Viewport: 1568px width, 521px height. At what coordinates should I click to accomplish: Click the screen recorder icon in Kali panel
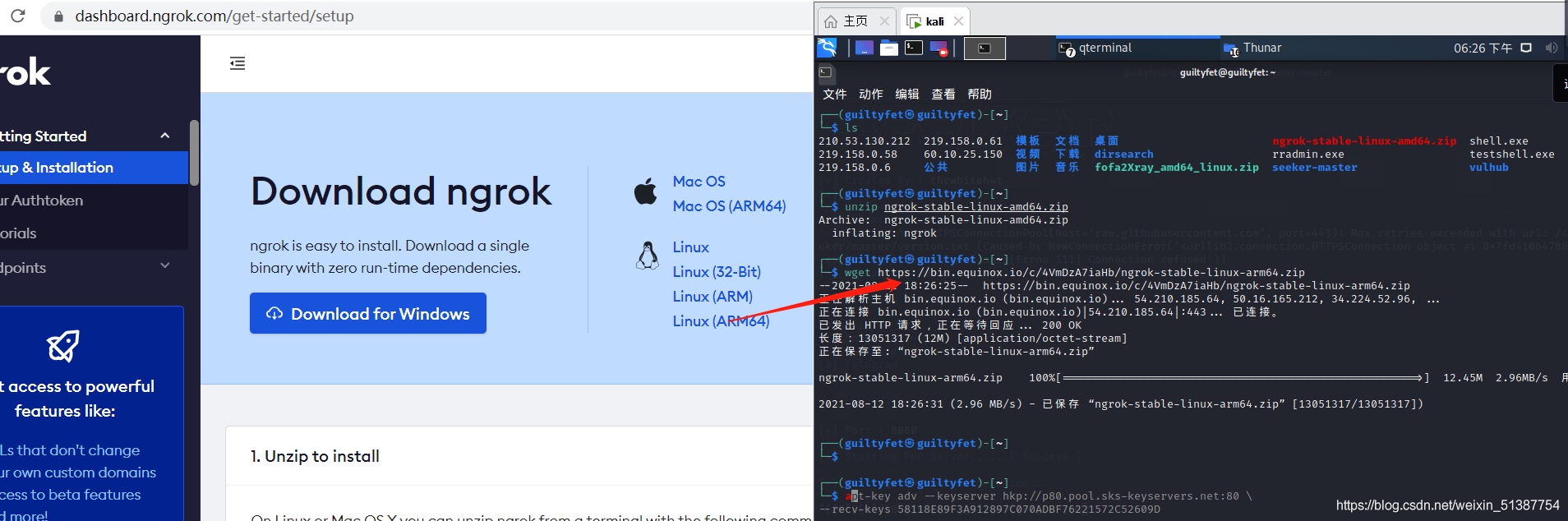tap(938, 48)
